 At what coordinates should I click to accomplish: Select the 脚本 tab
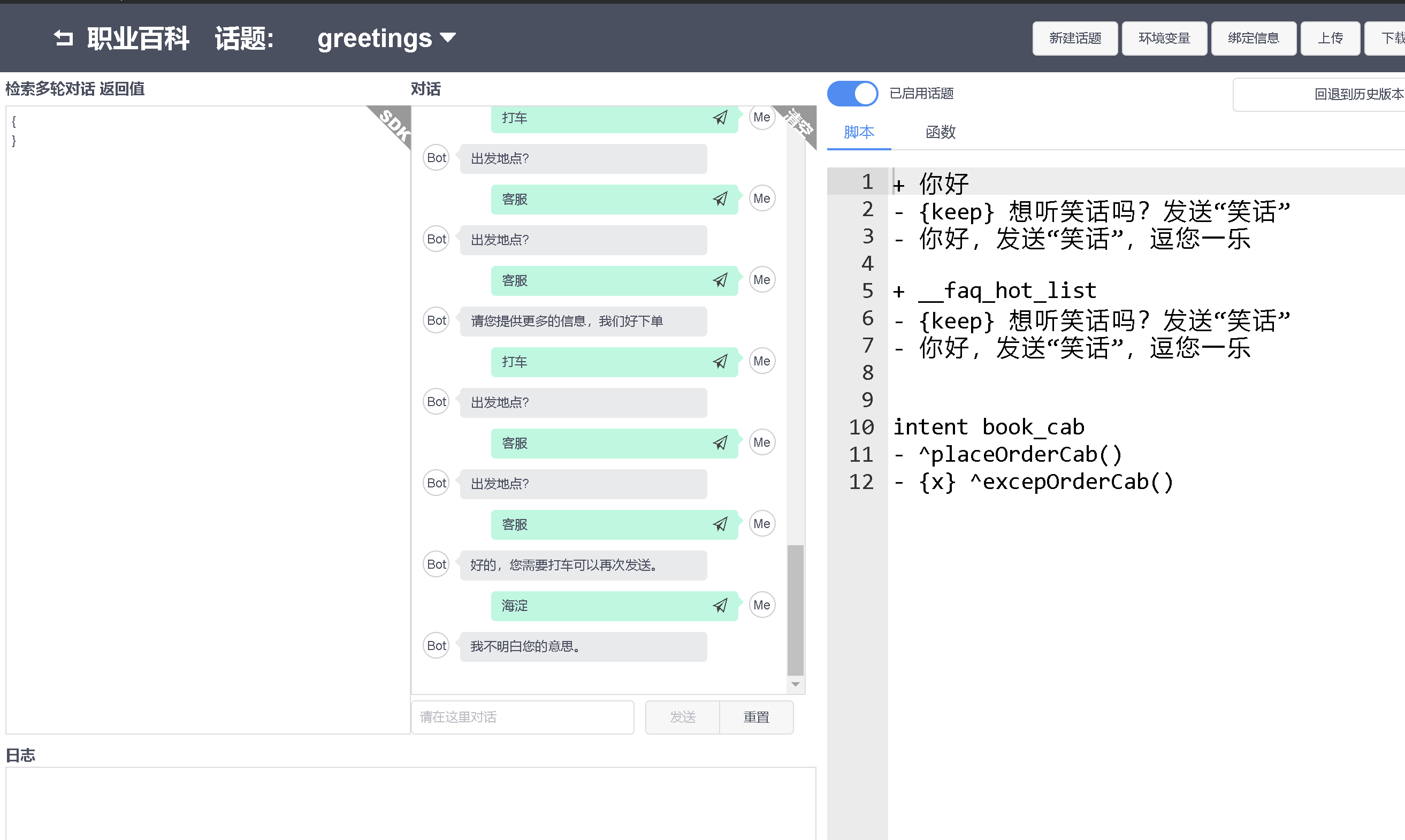859,133
